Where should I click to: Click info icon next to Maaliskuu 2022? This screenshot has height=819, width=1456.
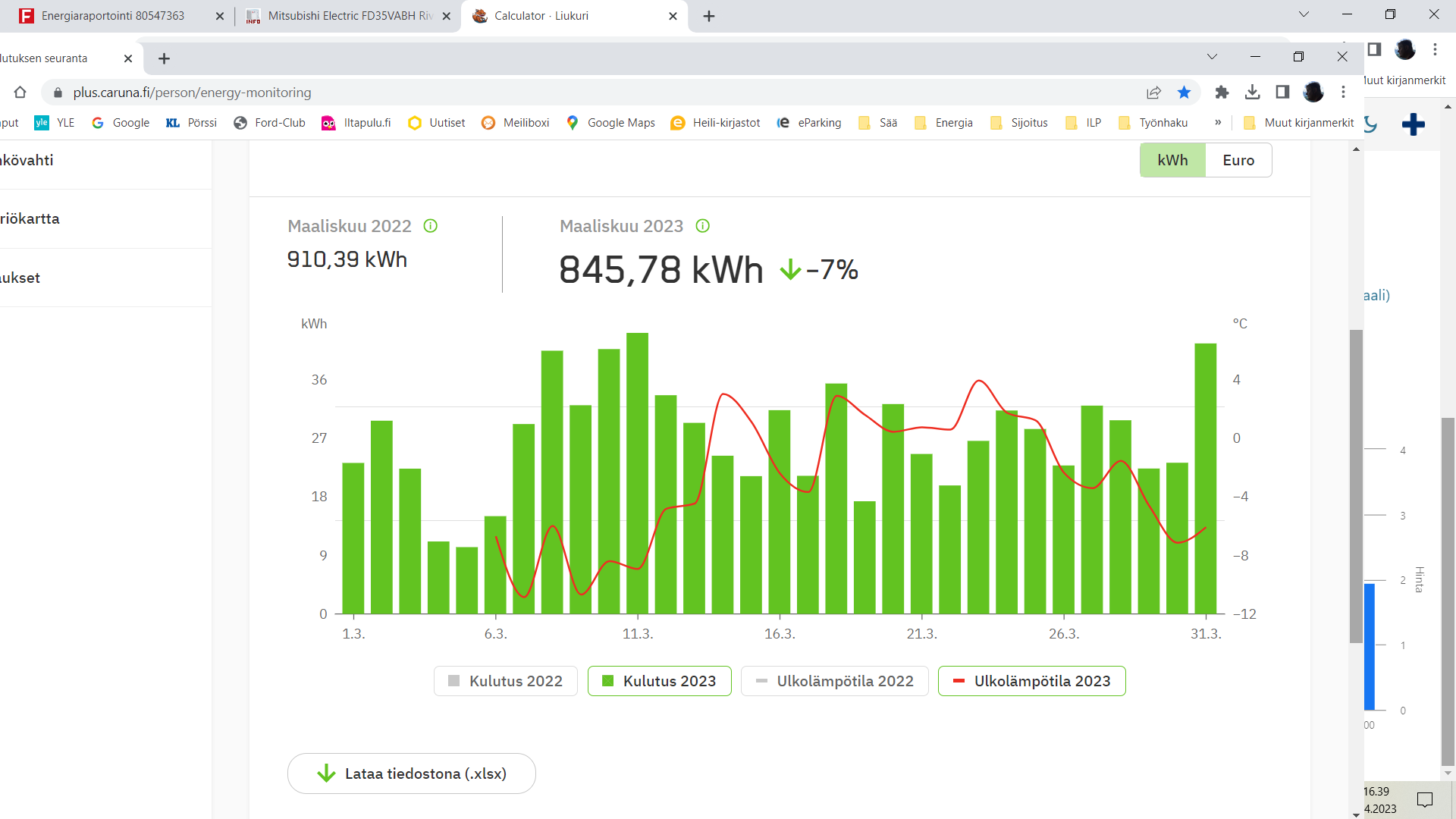point(431,226)
